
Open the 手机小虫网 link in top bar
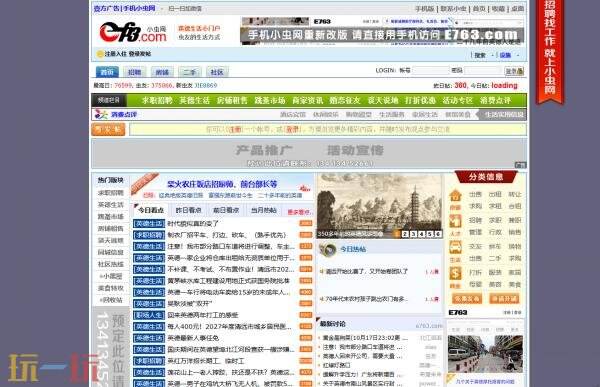(139, 8)
